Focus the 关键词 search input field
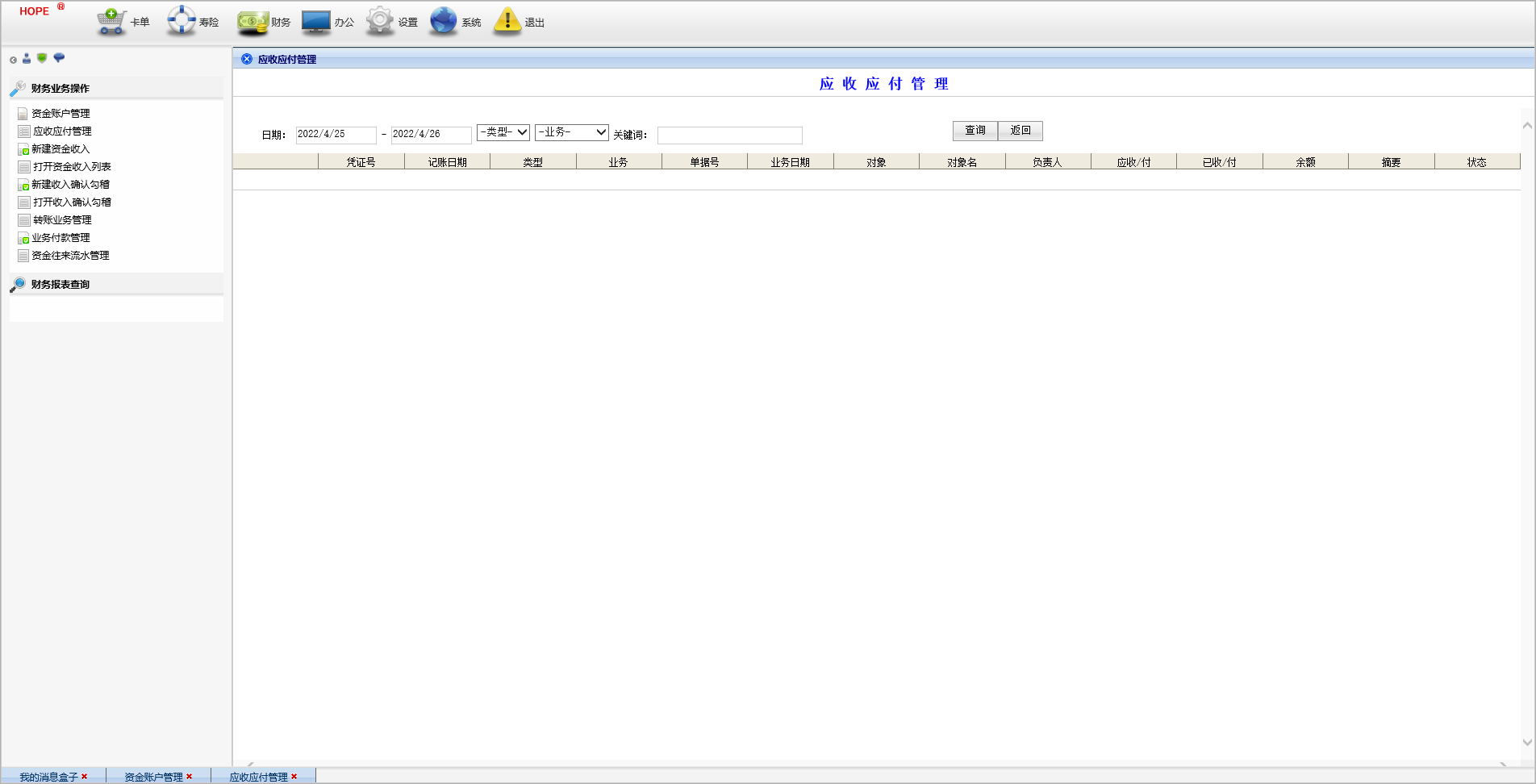Image resolution: width=1536 pixels, height=784 pixels. point(729,136)
